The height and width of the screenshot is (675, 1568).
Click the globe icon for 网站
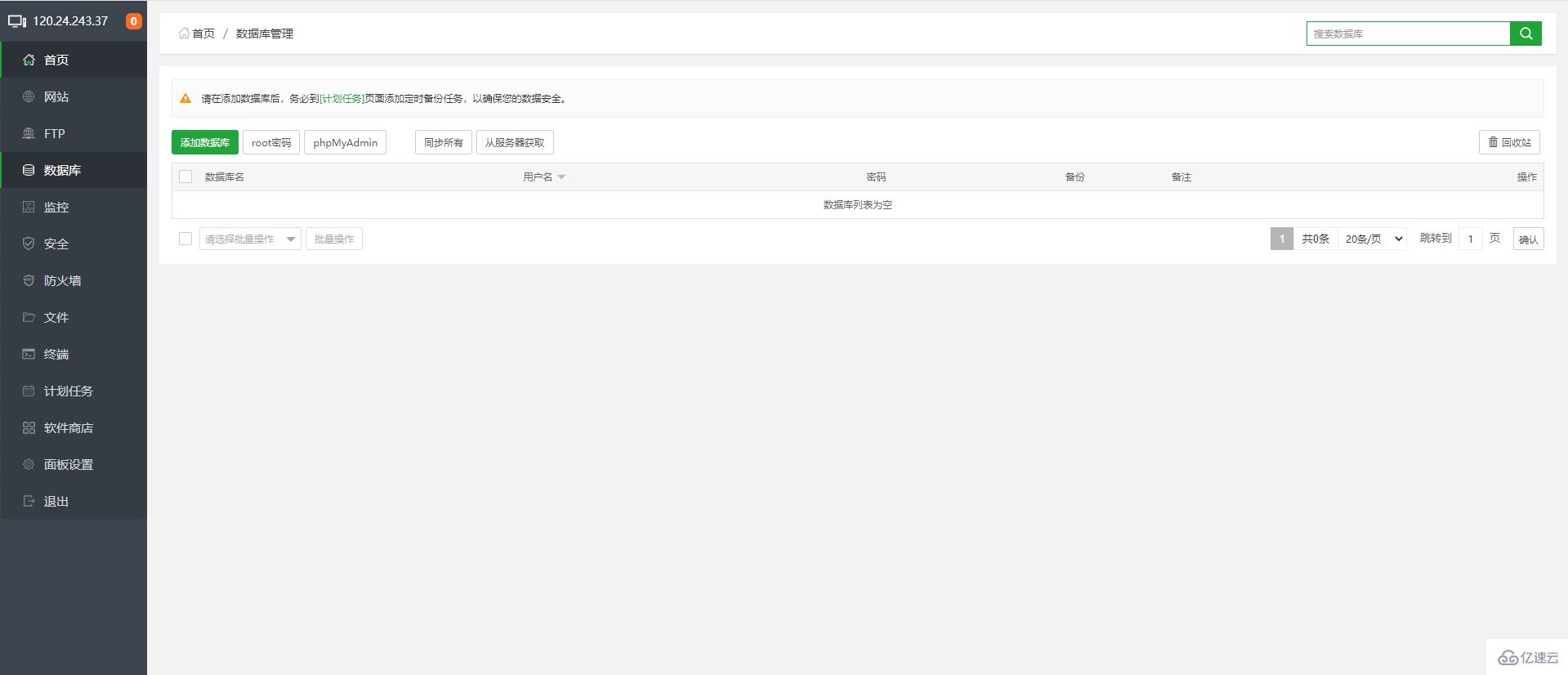coord(29,96)
